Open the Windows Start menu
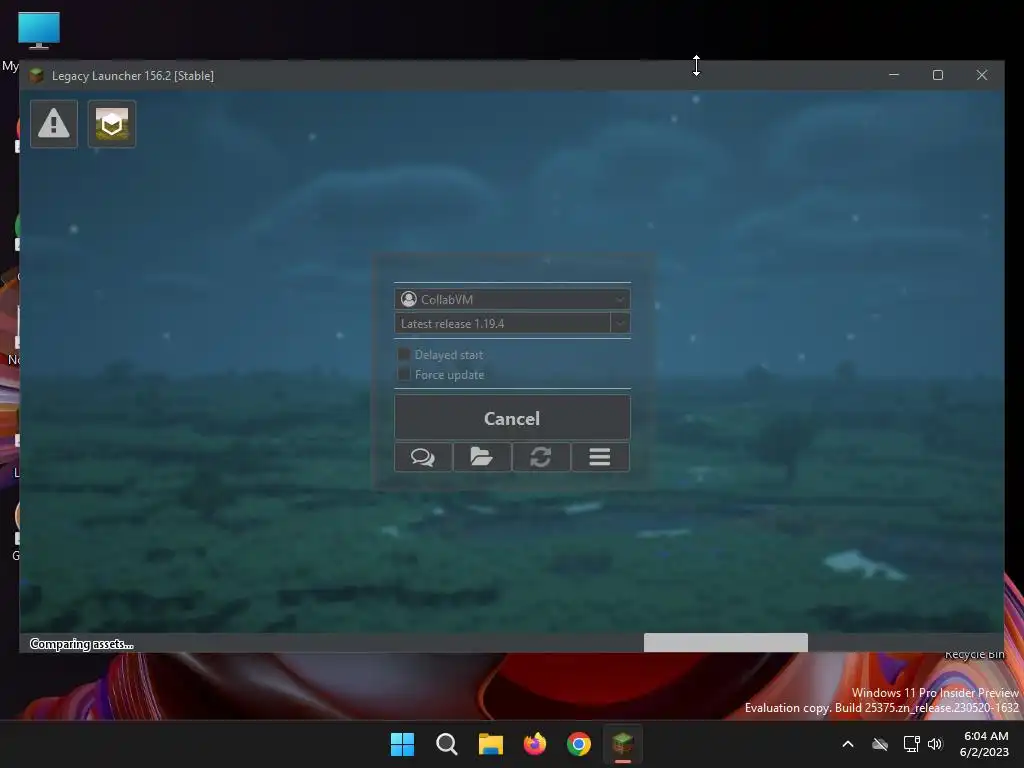This screenshot has height=768, width=1024. 402,744
